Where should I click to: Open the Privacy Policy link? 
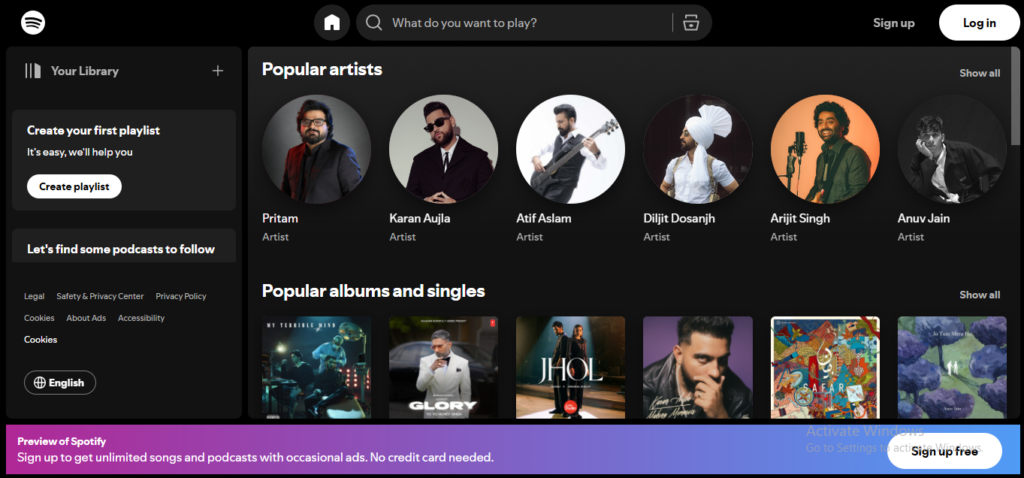(181, 296)
